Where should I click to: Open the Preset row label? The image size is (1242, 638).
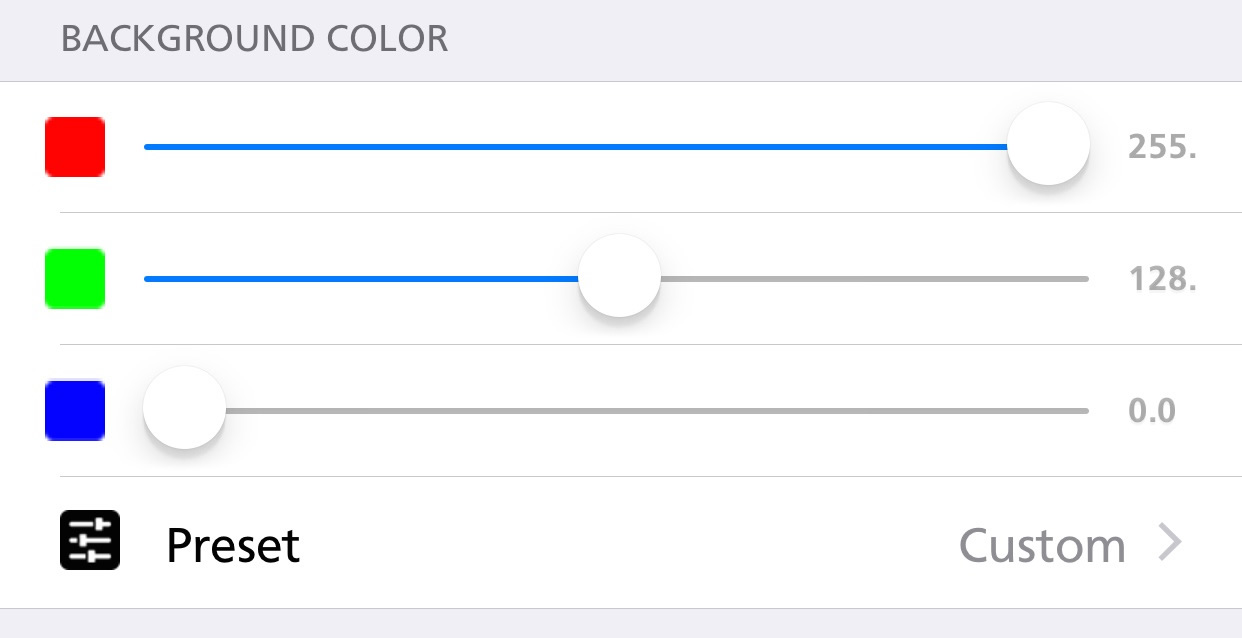coord(233,545)
